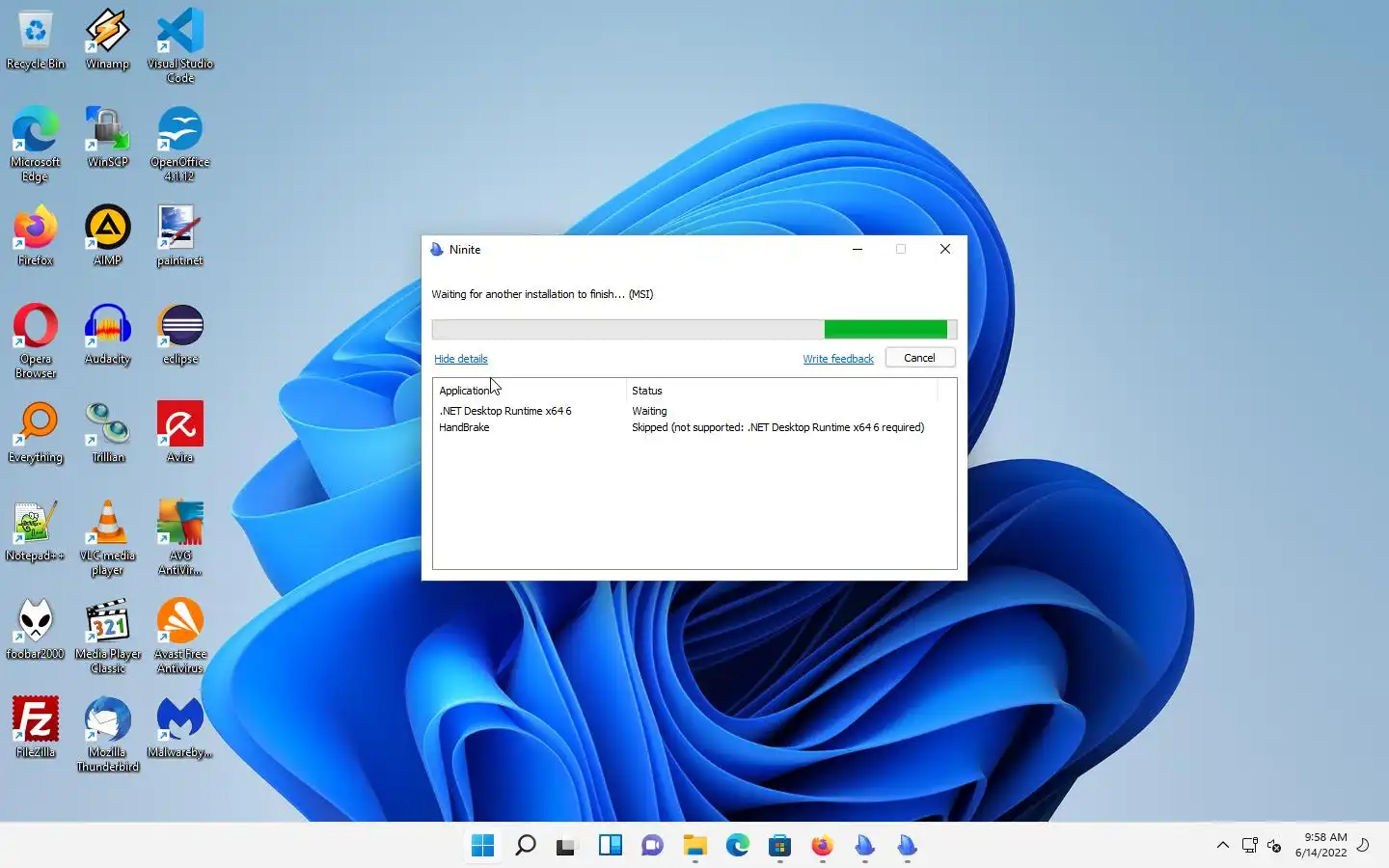This screenshot has height=868, width=1389.
Task: Select the Avira desktop shortcut
Action: (x=180, y=433)
